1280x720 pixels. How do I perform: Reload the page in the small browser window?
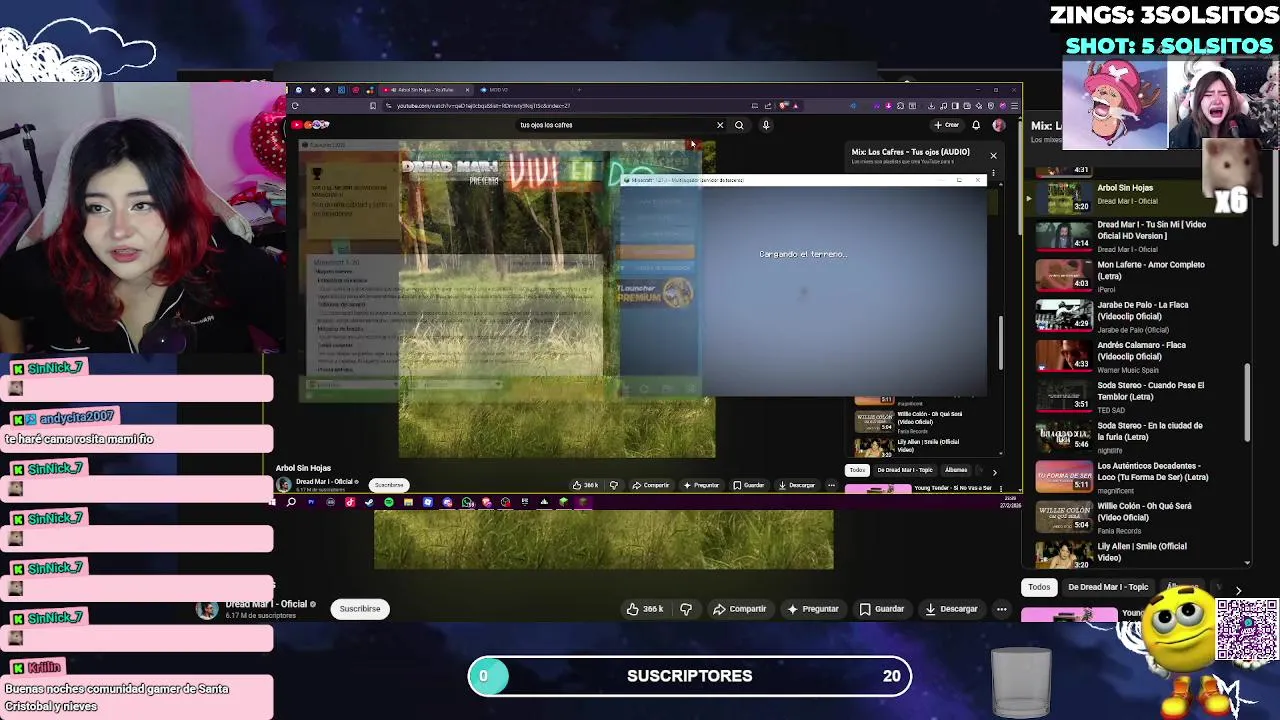[x=295, y=105]
